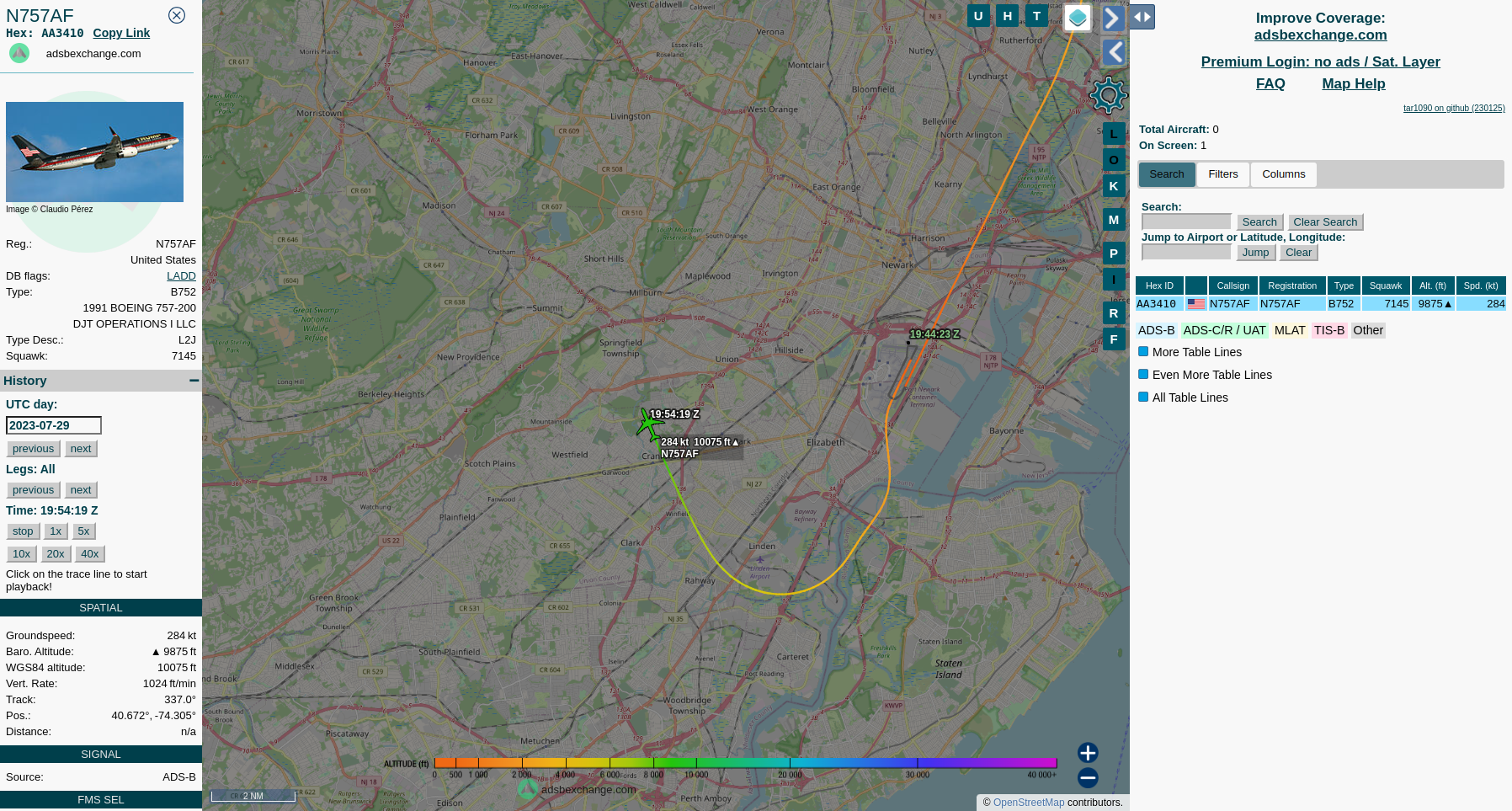Click the UTC day date field
Screen dimensions: 1512x811
click(x=54, y=425)
